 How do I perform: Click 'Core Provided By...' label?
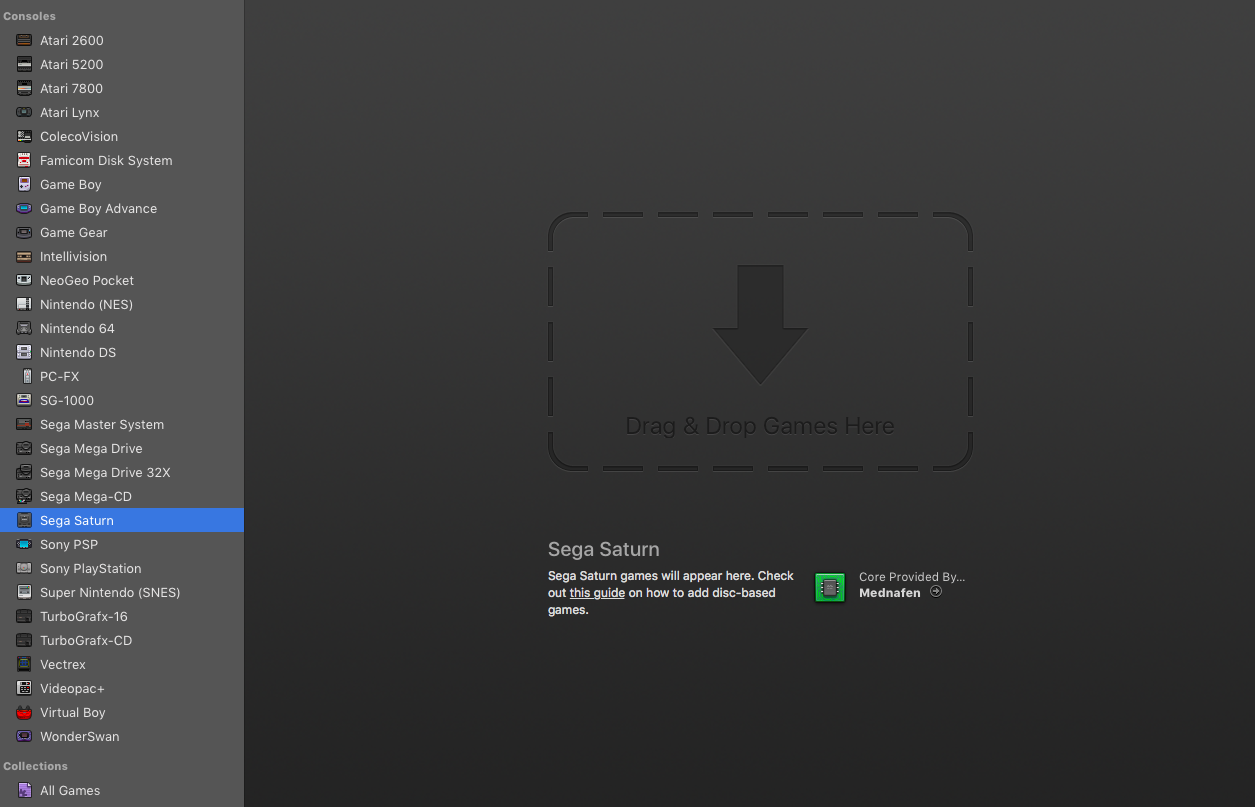click(912, 577)
